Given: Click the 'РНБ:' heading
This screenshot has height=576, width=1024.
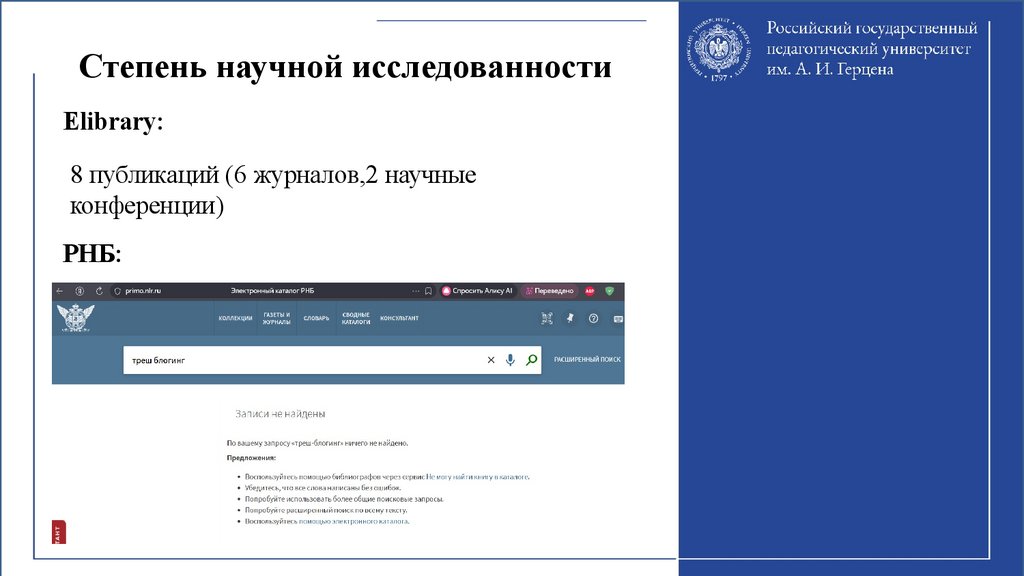Looking at the screenshot, I should point(92,253).
